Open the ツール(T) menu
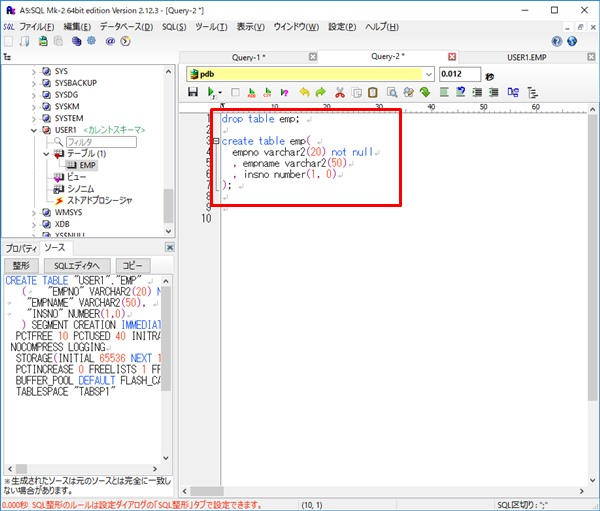The width and height of the screenshot is (600, 511). pos(211,27)
